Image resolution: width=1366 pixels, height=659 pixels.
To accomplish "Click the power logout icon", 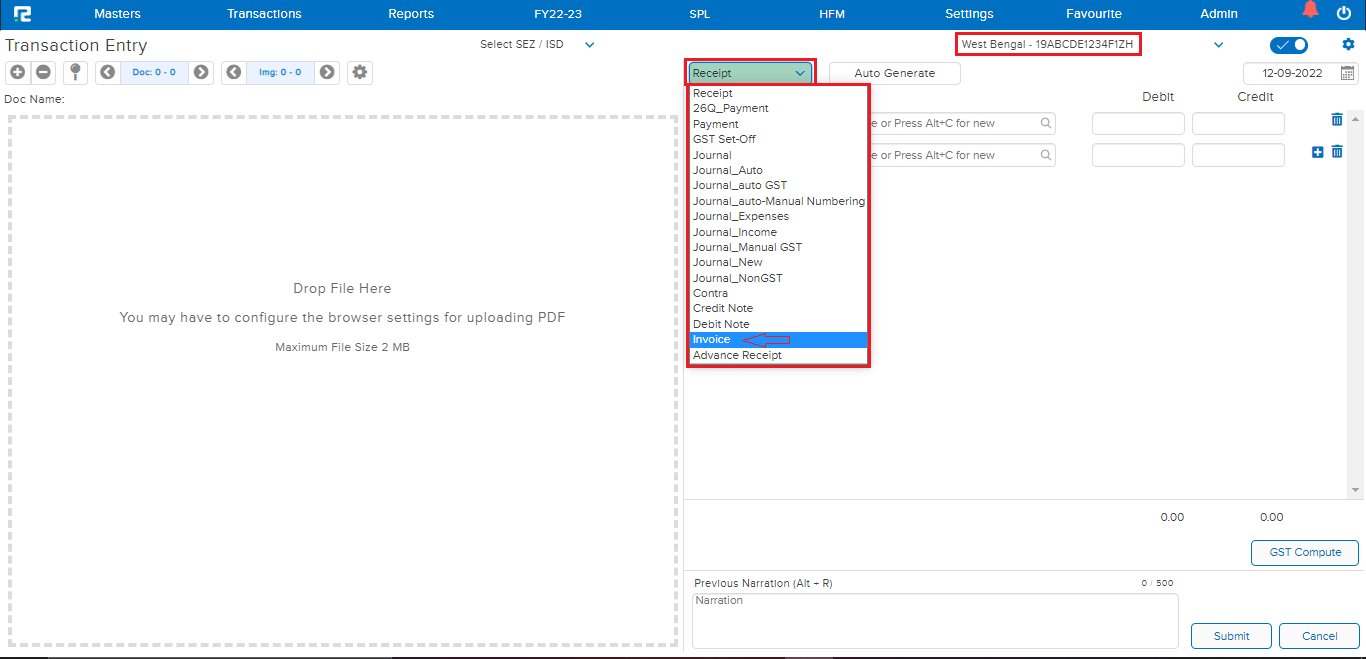I will [1344, 13].
